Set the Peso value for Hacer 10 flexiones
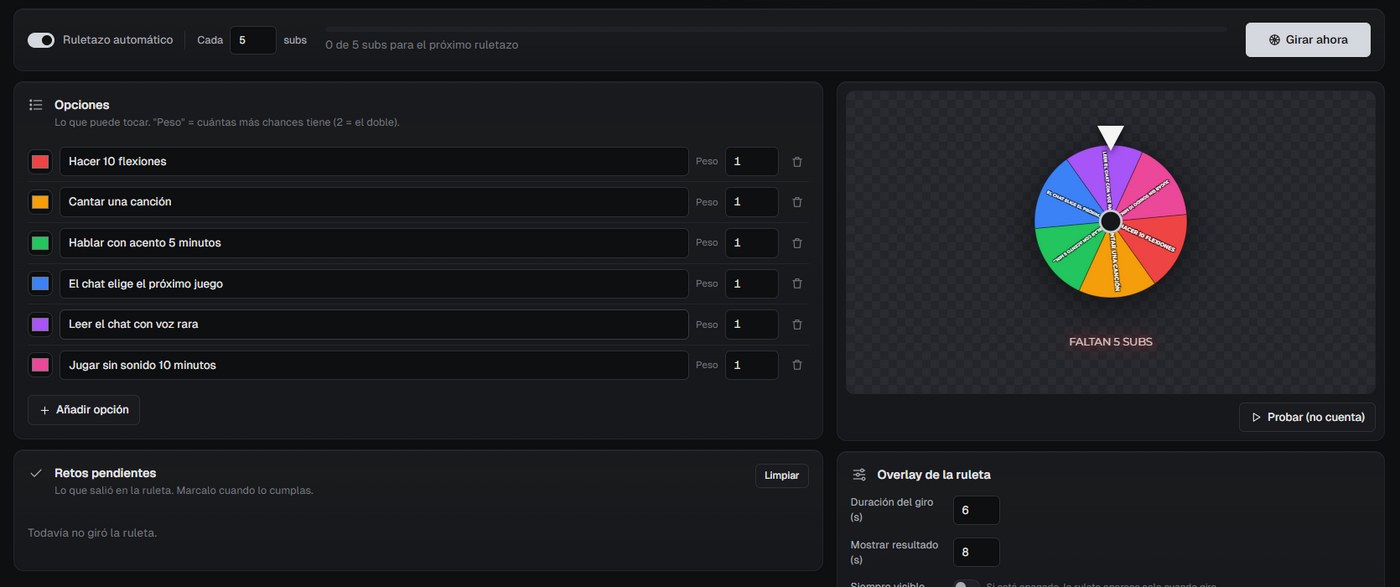Screen dimensions: 1400x587 (x=752, y=161)
